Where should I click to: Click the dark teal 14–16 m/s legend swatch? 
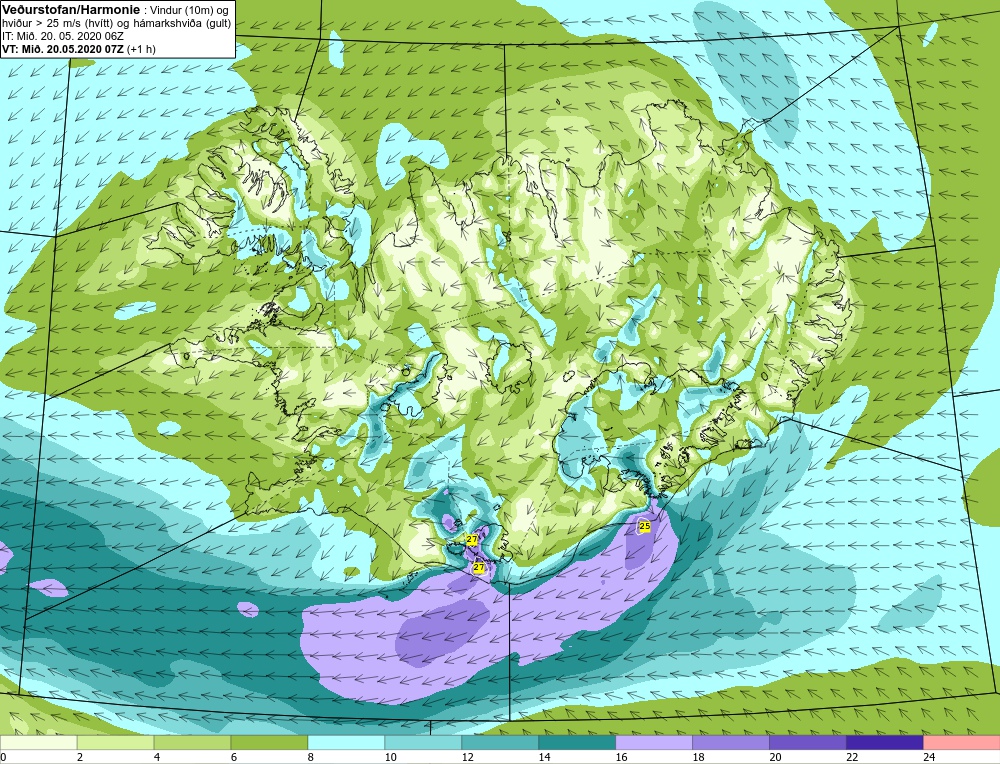(x=577, y=743)
